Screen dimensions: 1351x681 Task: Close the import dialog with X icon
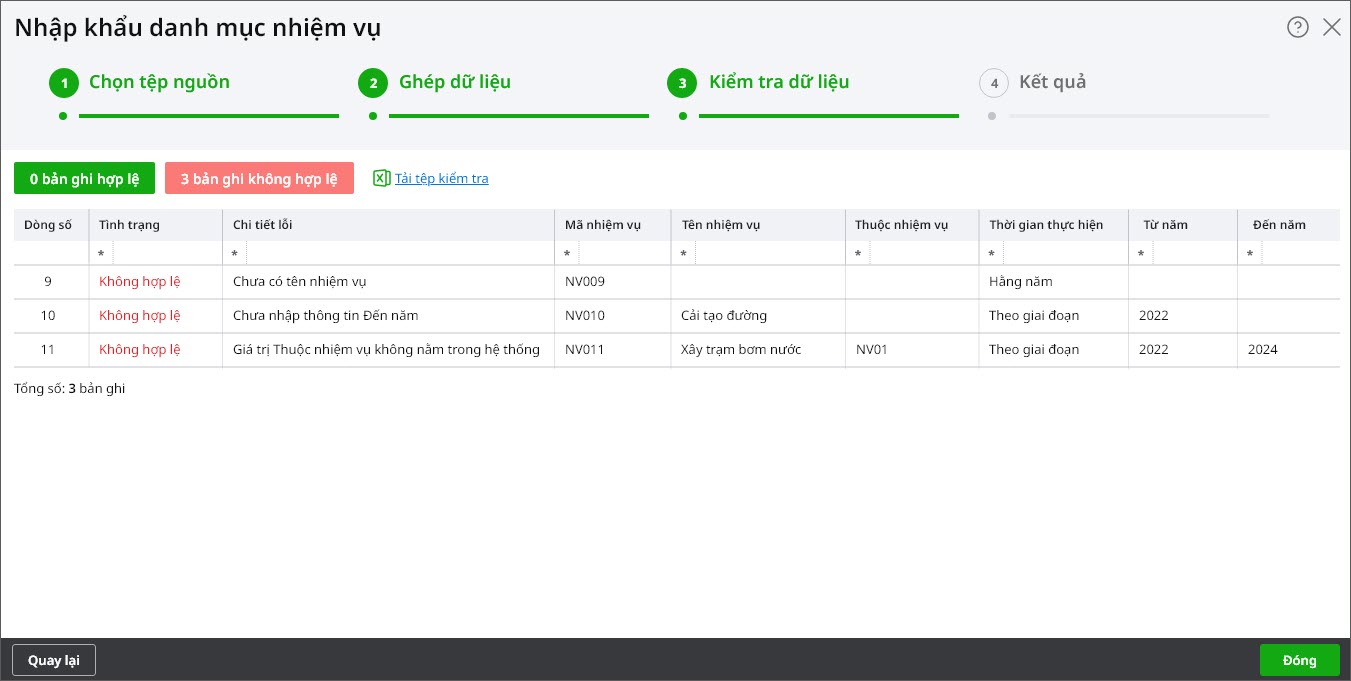(x=1331, y=27)
